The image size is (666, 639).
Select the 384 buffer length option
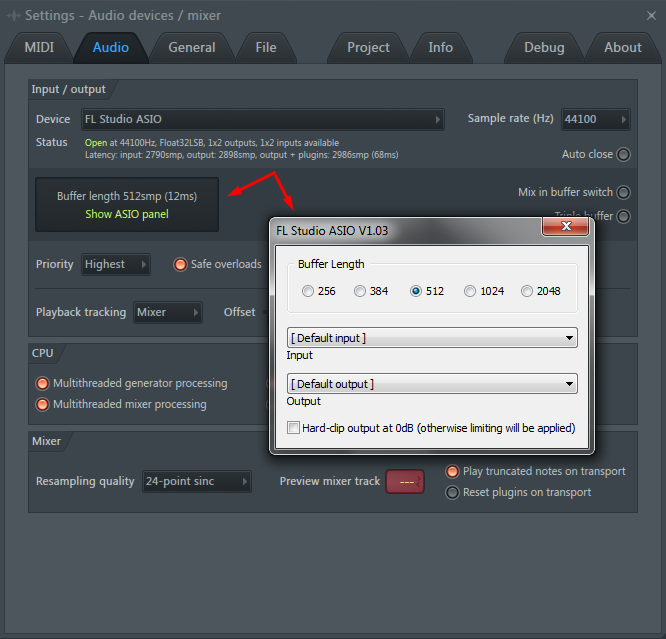[x=360, y=291]
